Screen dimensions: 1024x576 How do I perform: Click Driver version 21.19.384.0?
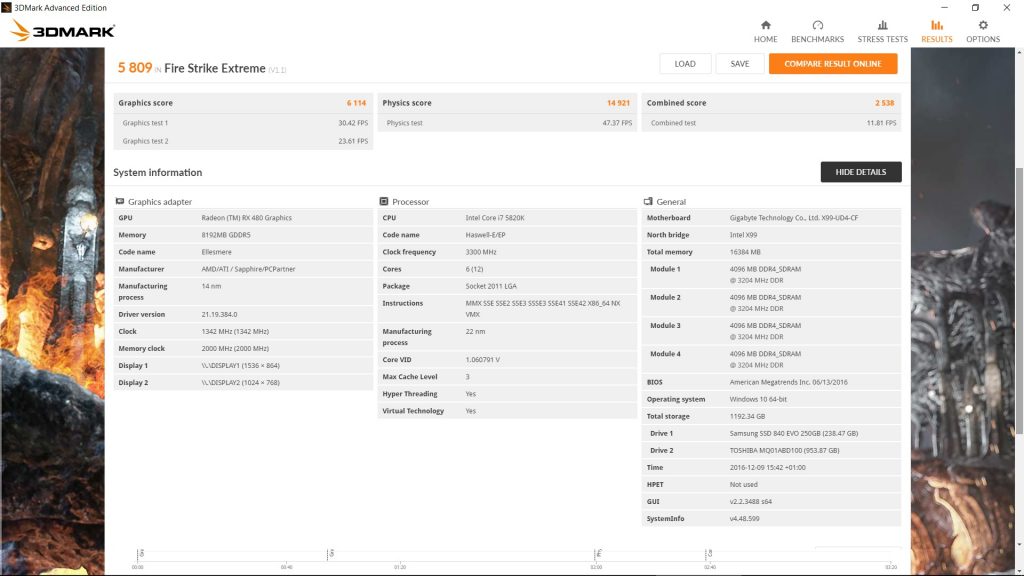(x=219, y=315)
